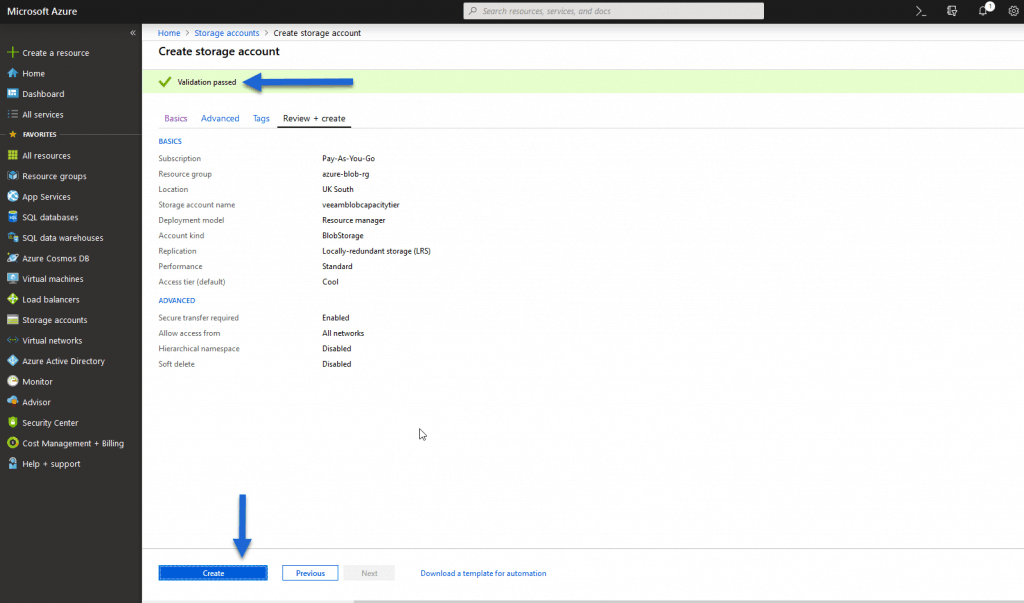Open the Storage accounts sidebar icon
Screen dimensions: 1024x603
tap(12, 319)
